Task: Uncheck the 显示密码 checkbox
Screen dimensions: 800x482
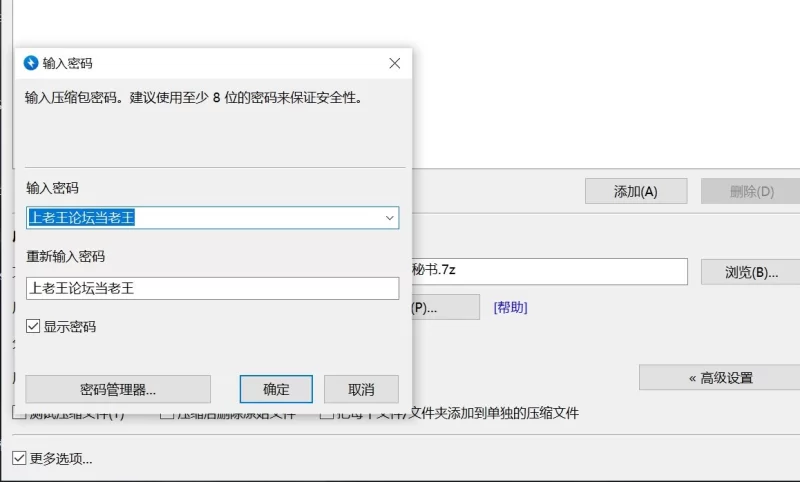Action: click(33, 326)
